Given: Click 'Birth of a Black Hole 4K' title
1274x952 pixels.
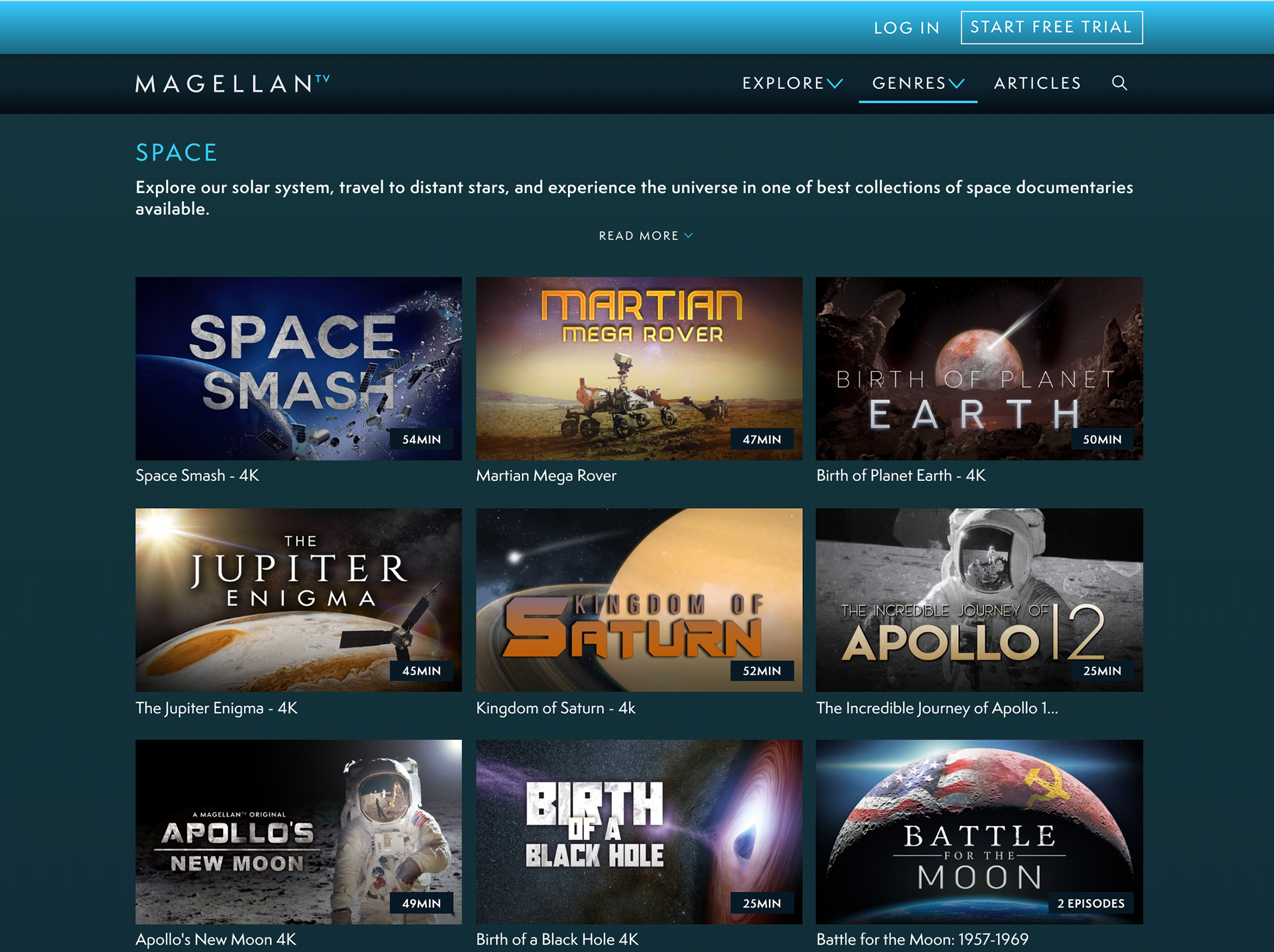Looking at the screenshot, I should coord(557,939).
